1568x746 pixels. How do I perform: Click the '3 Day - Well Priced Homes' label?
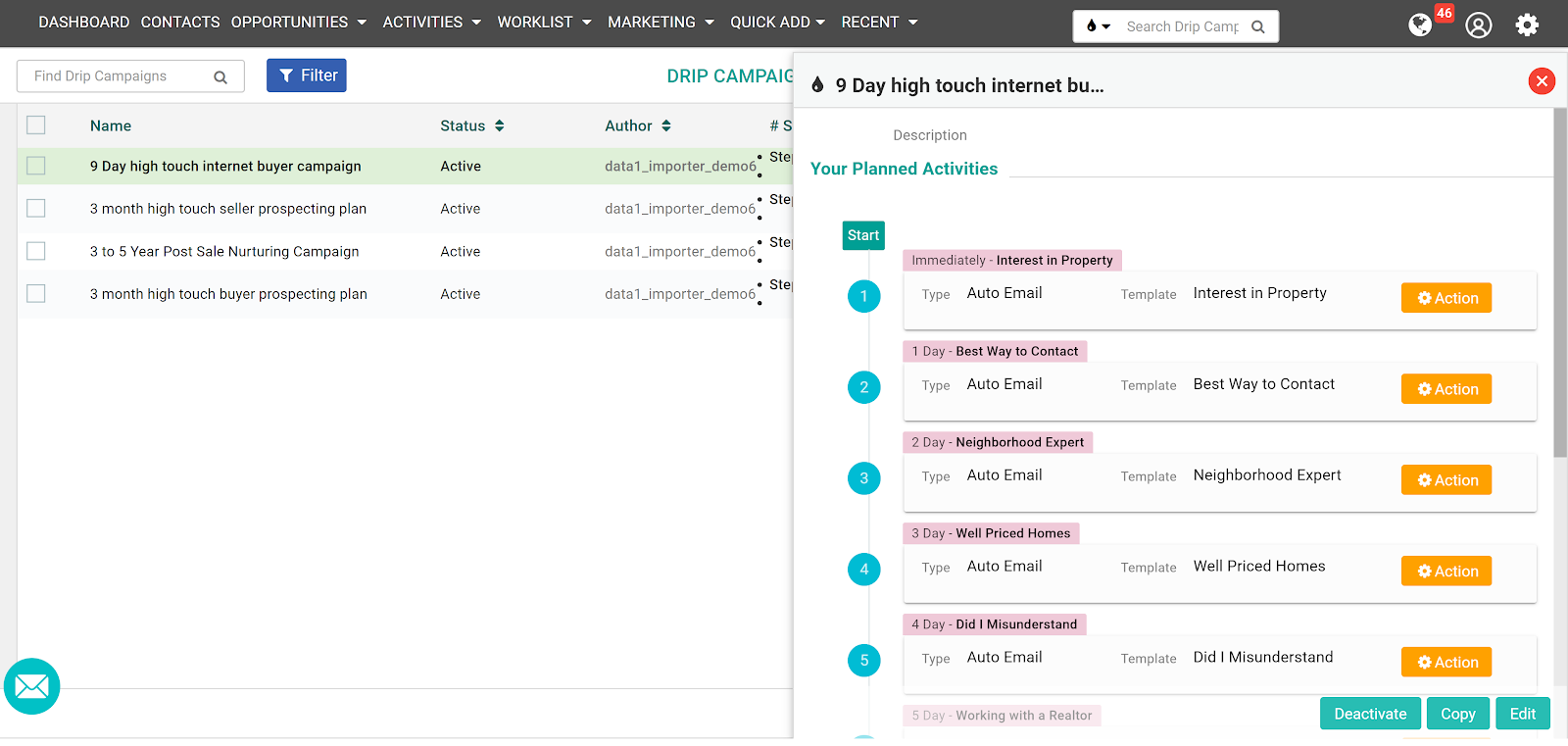[991, 533]
